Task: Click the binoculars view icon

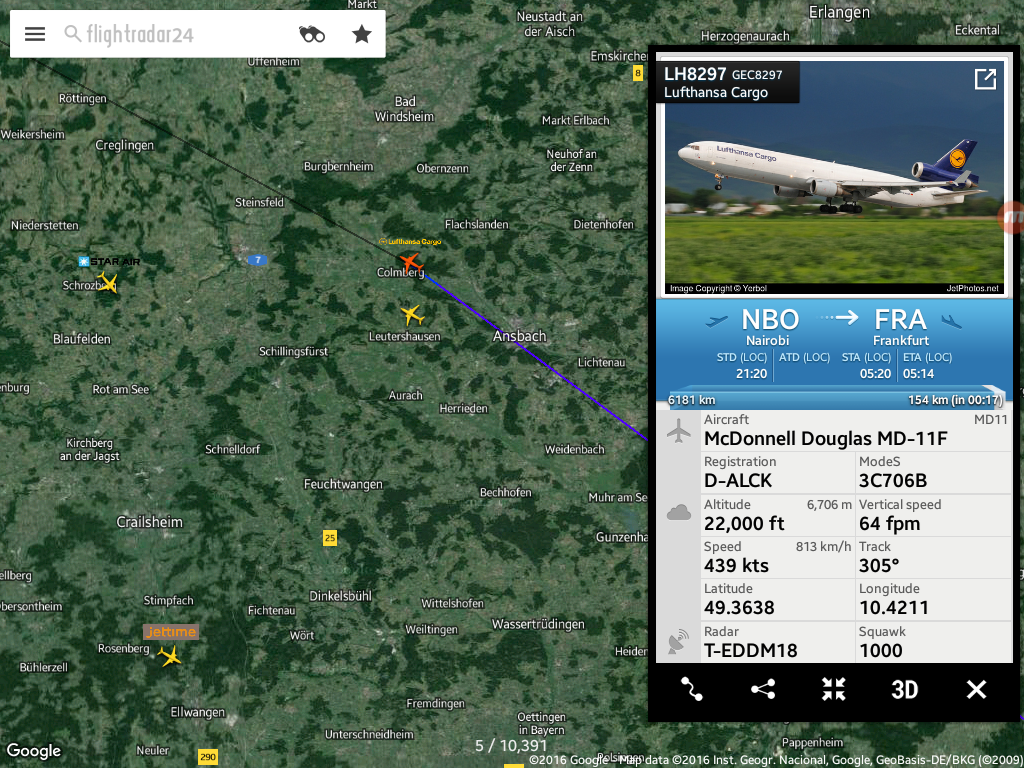Action: 312,34
